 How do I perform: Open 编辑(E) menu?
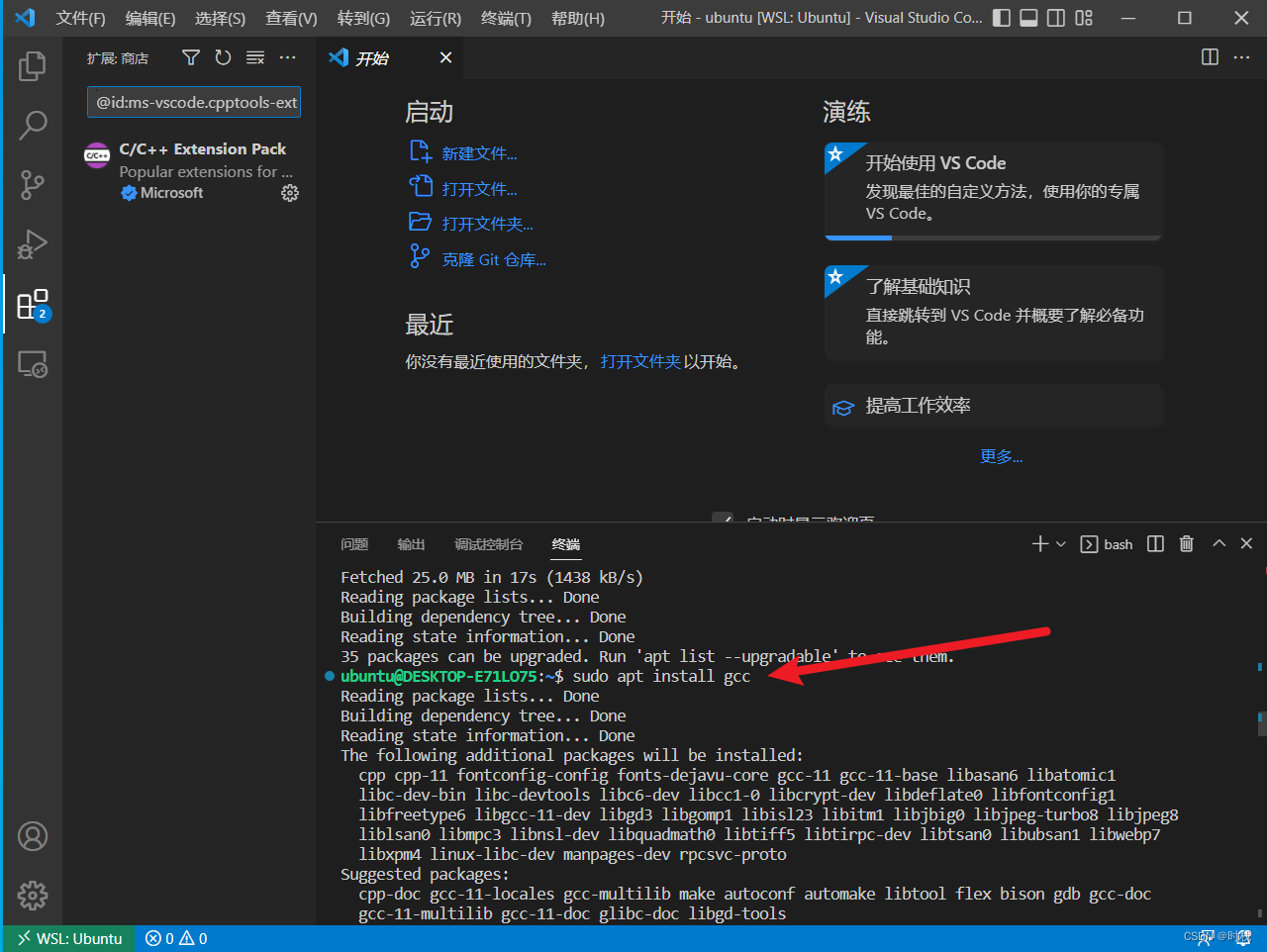click(150, 18)
